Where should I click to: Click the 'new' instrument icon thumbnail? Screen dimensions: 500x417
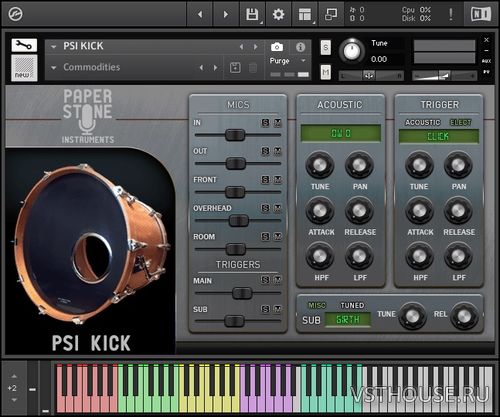tap(24, 68)
